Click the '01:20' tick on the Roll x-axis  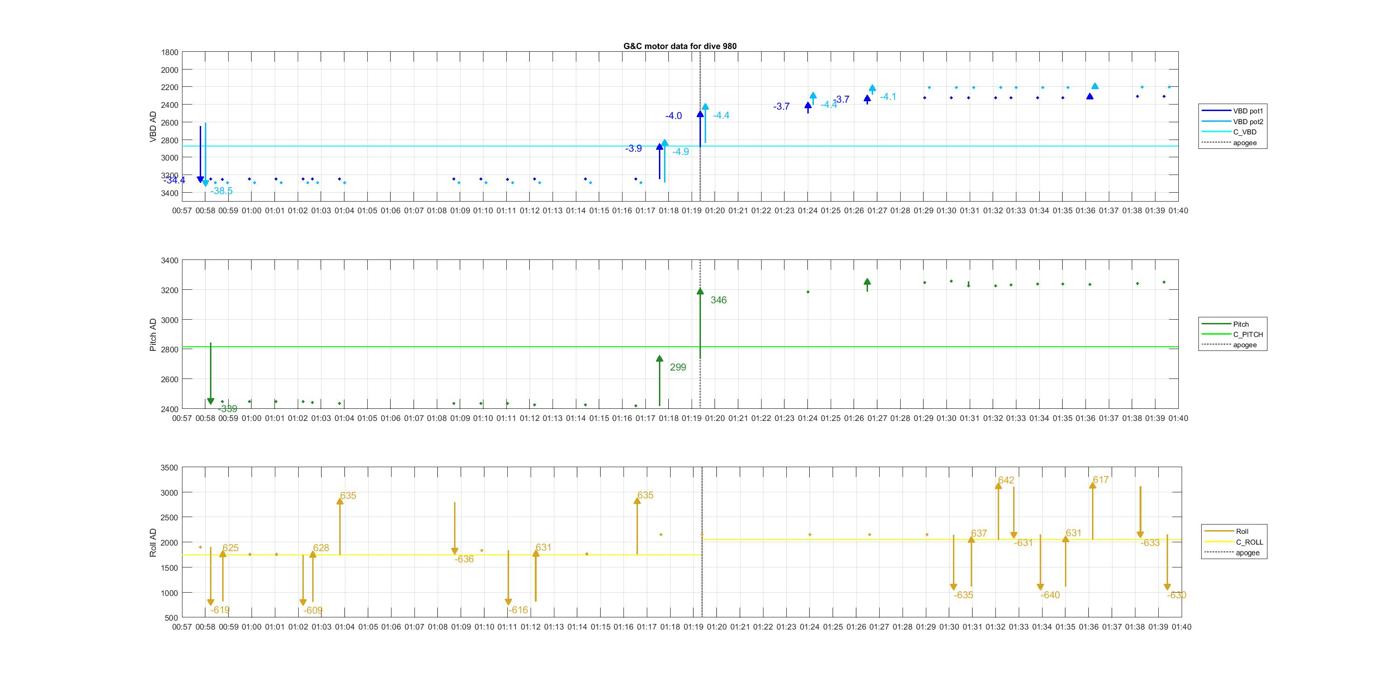click(716, 627)
